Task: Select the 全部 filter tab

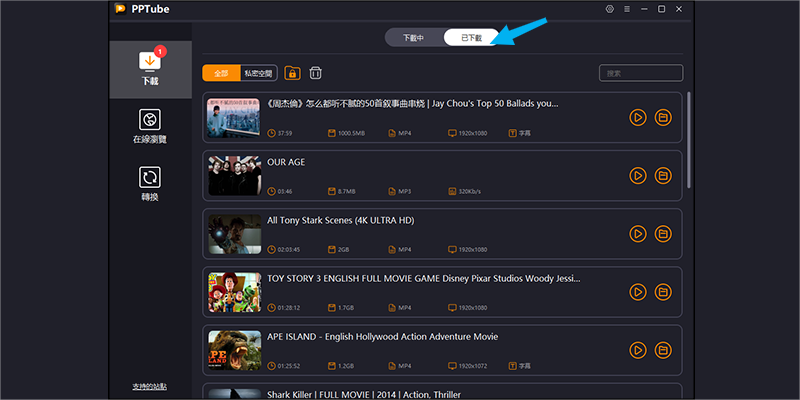Action: (x=221, y=73)
